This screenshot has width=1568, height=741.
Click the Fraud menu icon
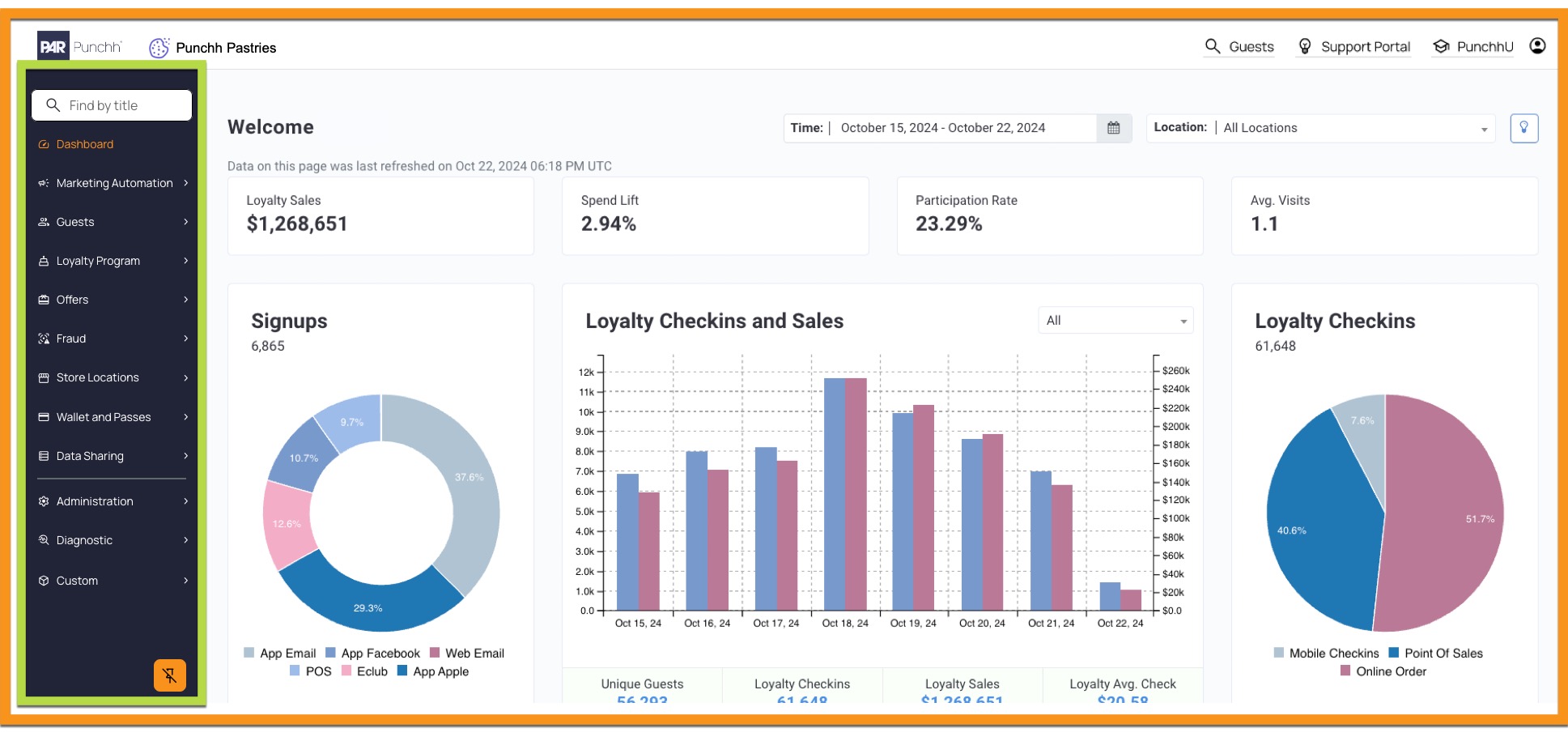pyautogui.click(x=44, y=339)
